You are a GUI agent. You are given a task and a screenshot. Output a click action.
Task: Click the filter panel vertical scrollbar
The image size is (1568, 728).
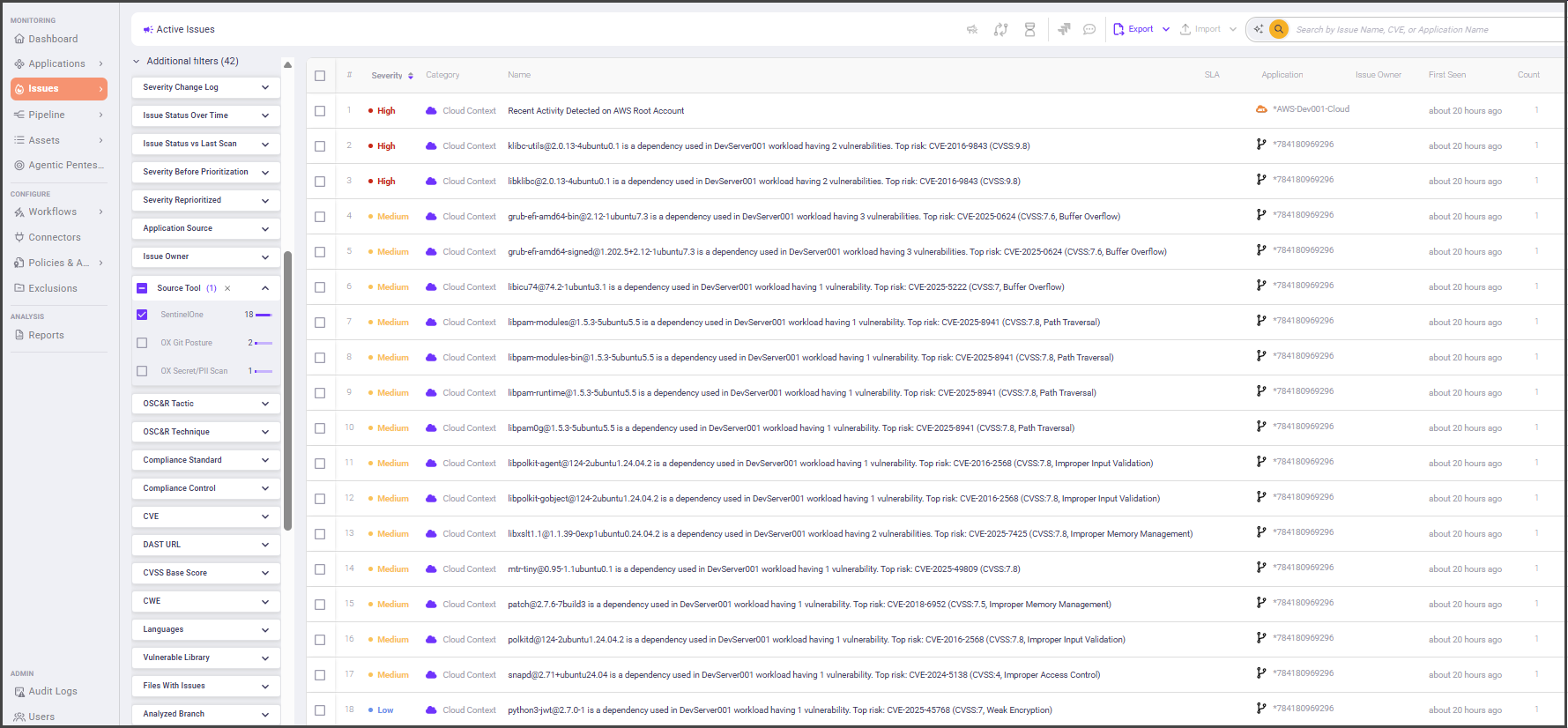[x=287, y=388]
